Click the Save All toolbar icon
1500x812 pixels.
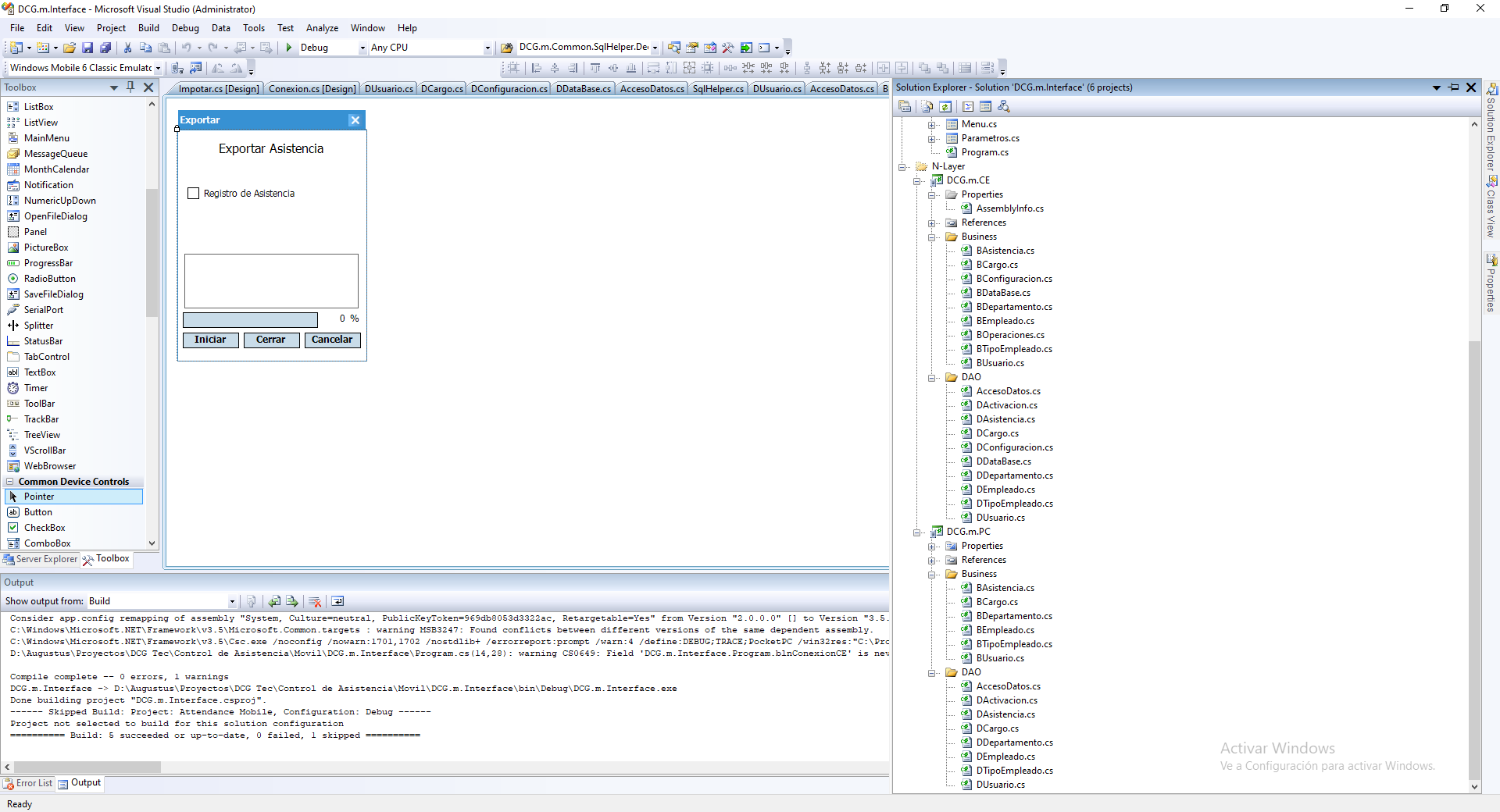tap(105, 48)
